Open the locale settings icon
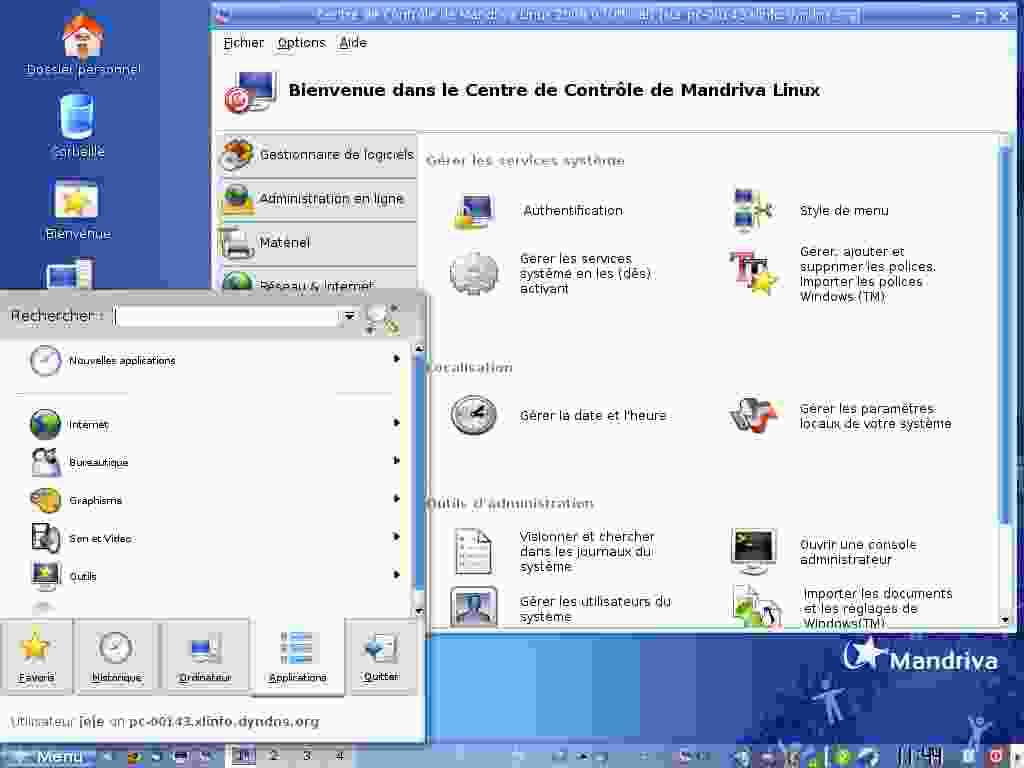 (x=754, y=415)
